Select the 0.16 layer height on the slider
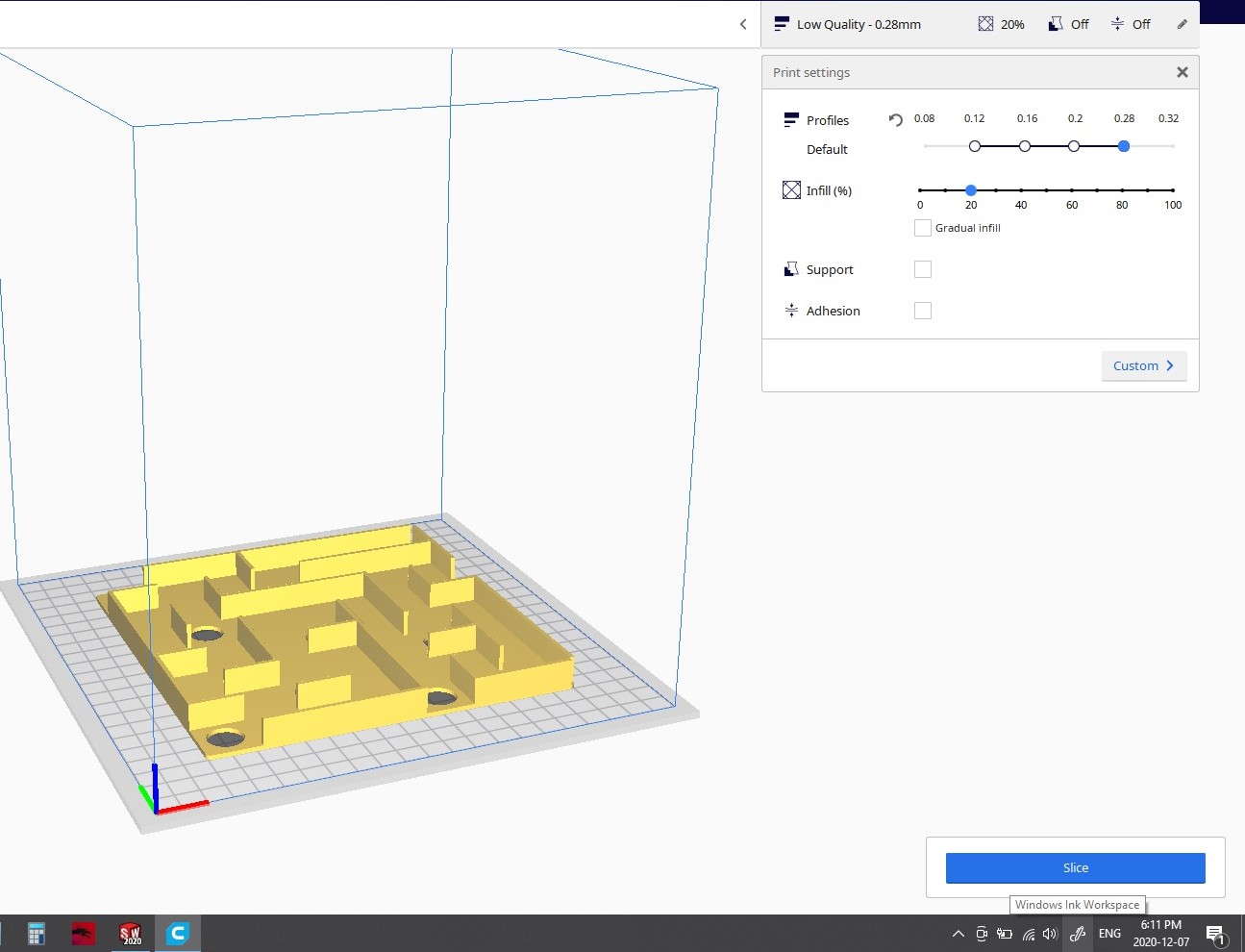 coord(1025,146)
